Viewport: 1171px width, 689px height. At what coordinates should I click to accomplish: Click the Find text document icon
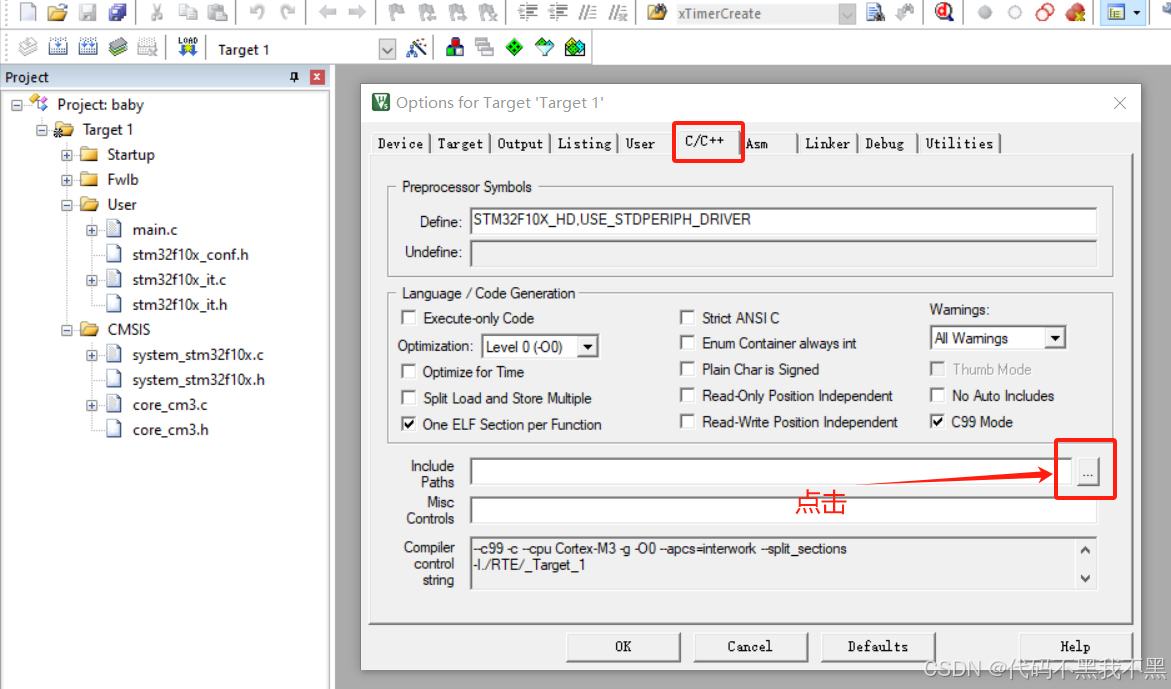[875, 12]
